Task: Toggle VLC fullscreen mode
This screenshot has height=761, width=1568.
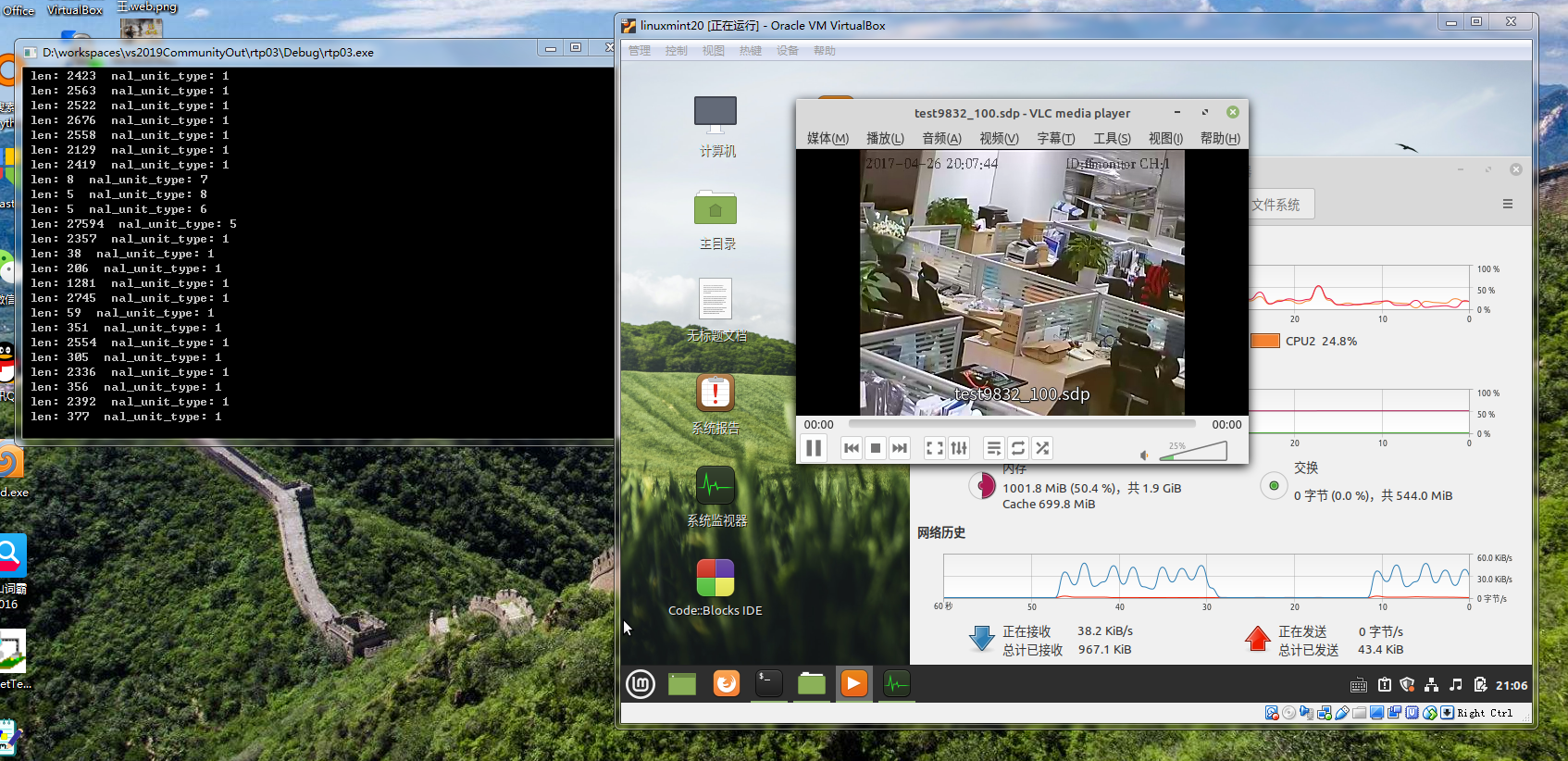Action: [935, 448]
